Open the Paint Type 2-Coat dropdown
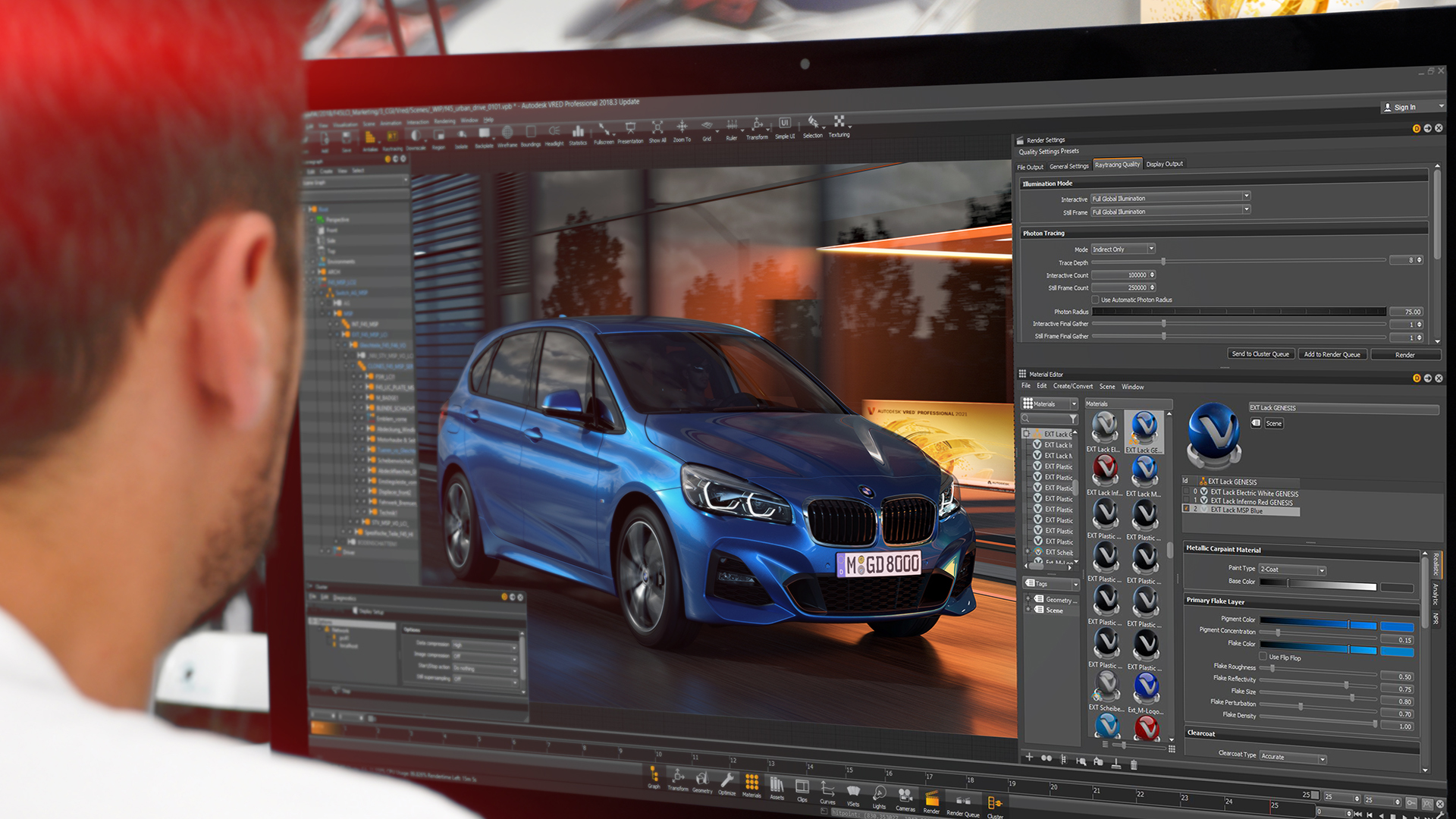Viewport: 1456px width, 819px height. coord(1292,570)
